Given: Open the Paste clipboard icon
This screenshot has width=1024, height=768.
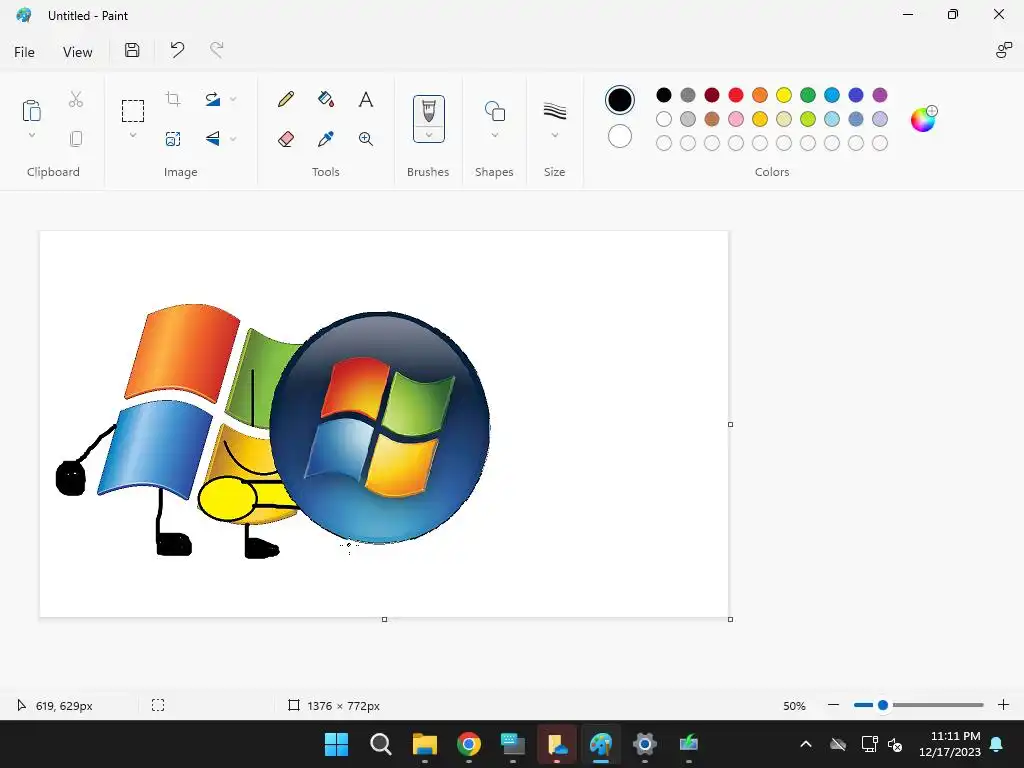Looking at the screenshot, I should pos(31,110).
